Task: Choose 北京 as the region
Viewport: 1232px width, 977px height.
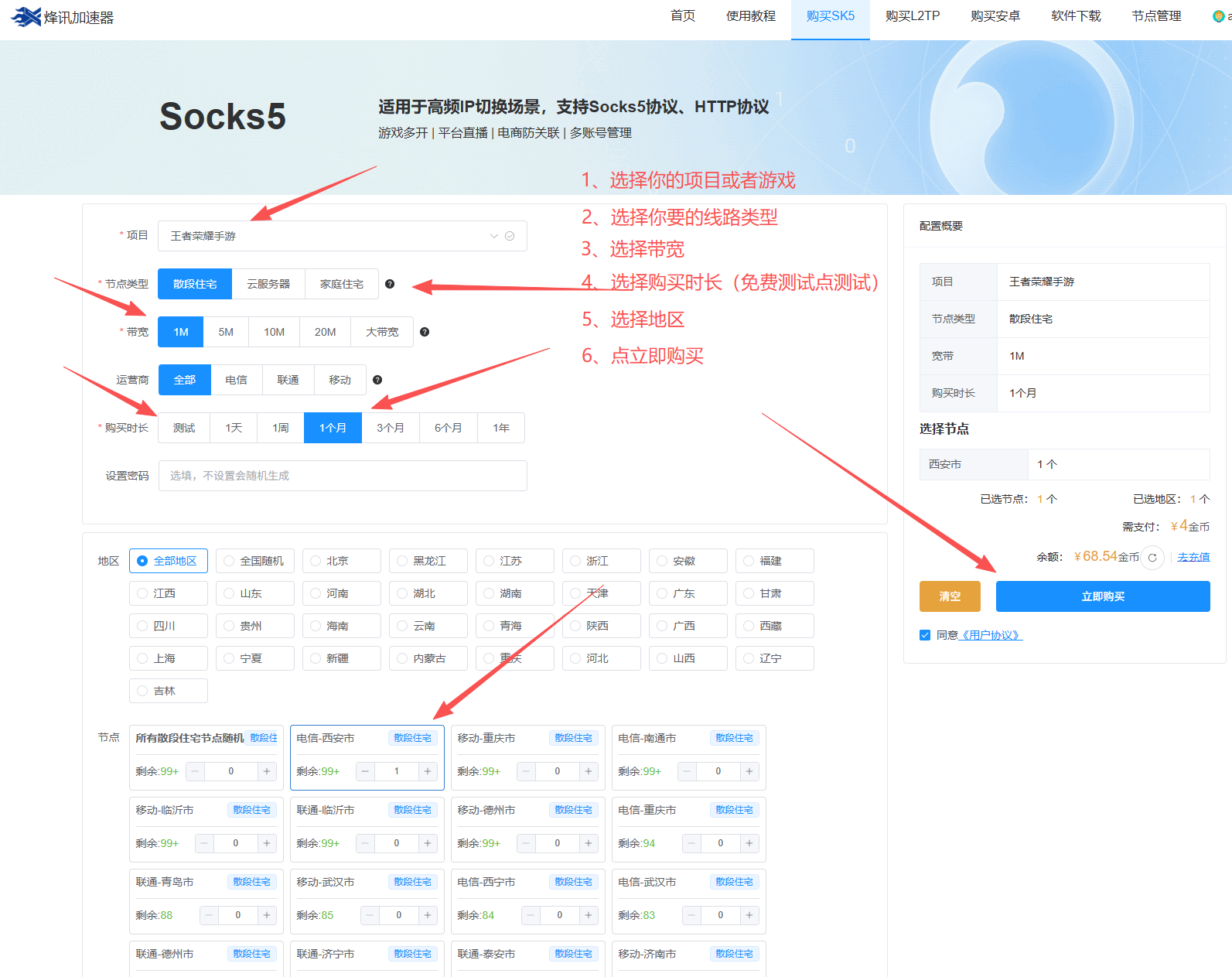Action: tap(341, 561)
